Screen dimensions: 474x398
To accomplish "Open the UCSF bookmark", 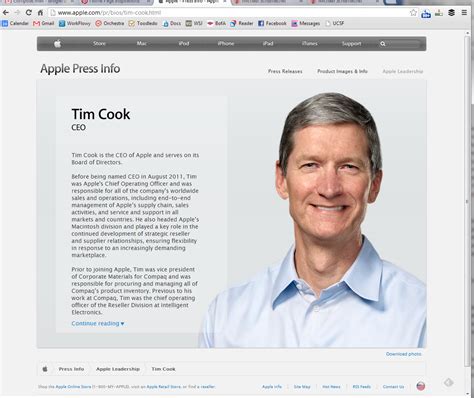I will [x=335, y=23].
